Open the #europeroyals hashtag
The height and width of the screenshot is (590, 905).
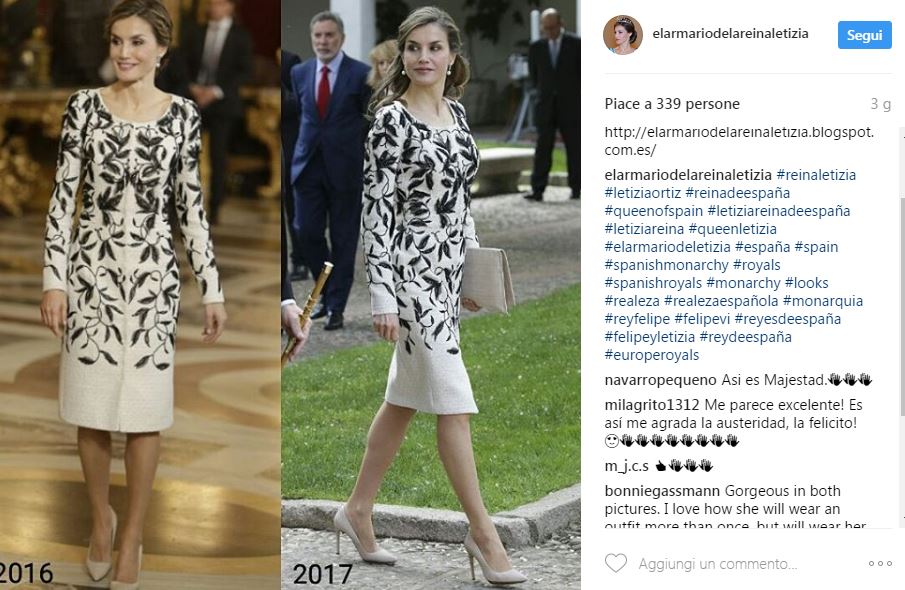point(652,355)
